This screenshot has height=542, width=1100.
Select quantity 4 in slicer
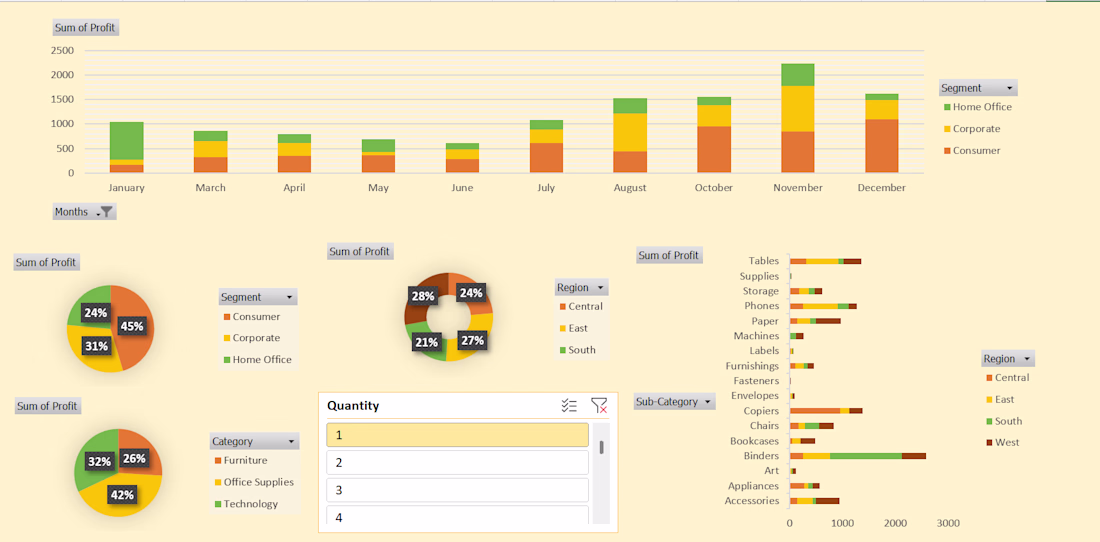click(x=457, y=515)
